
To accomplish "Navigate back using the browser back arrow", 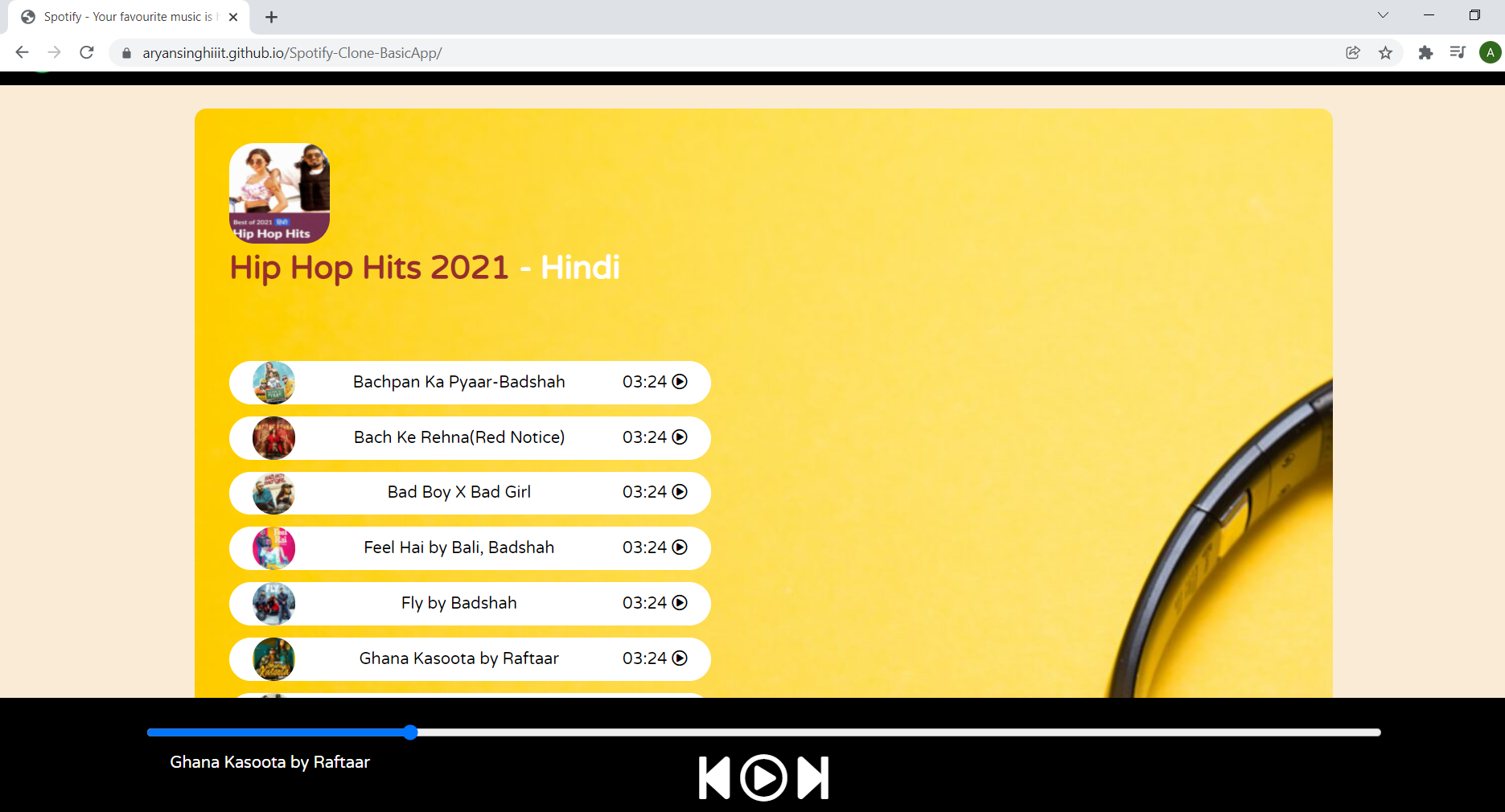I will pyautogui.click(x=22, y=52).
